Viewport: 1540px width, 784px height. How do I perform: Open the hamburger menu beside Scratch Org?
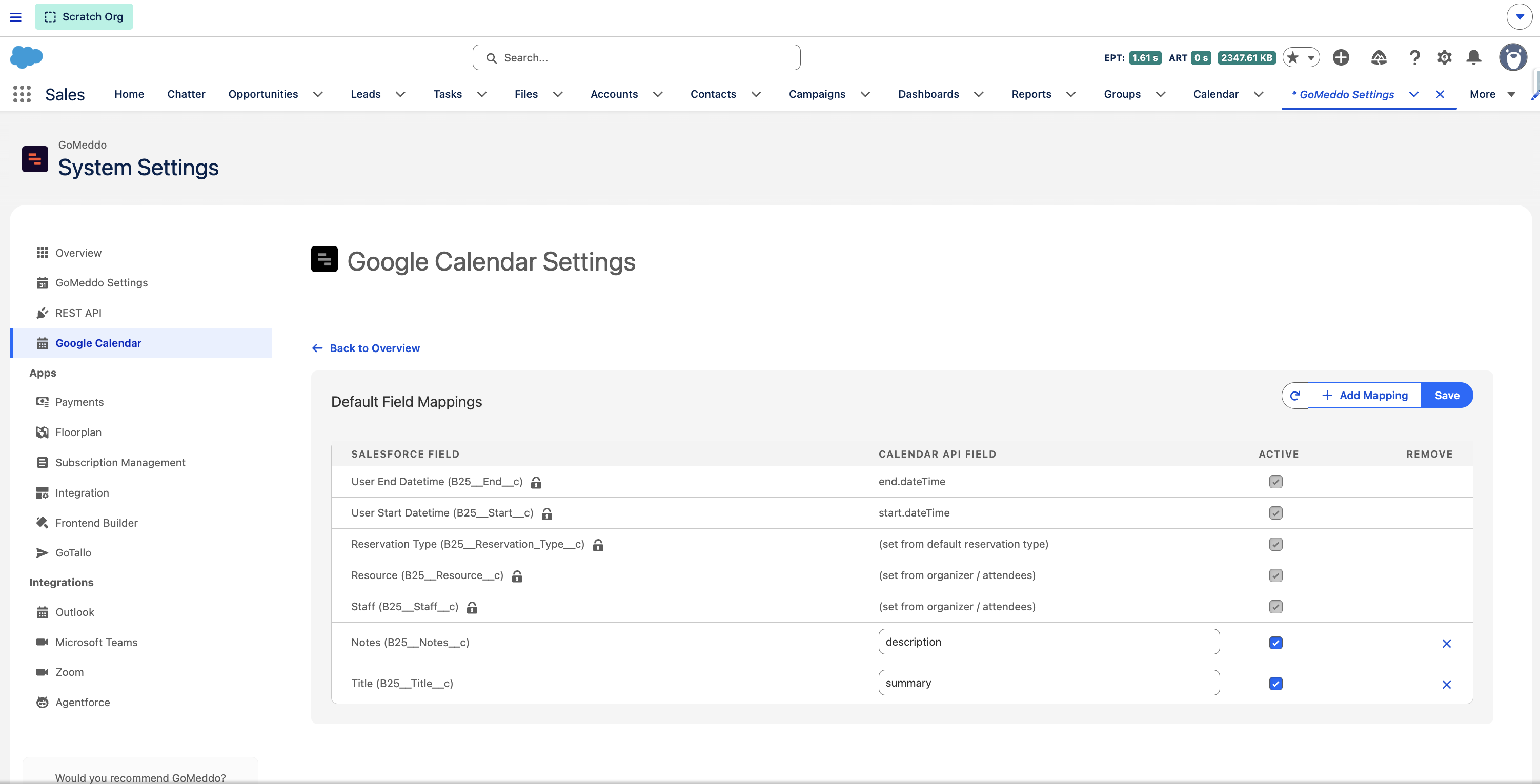tap(15, 17)
